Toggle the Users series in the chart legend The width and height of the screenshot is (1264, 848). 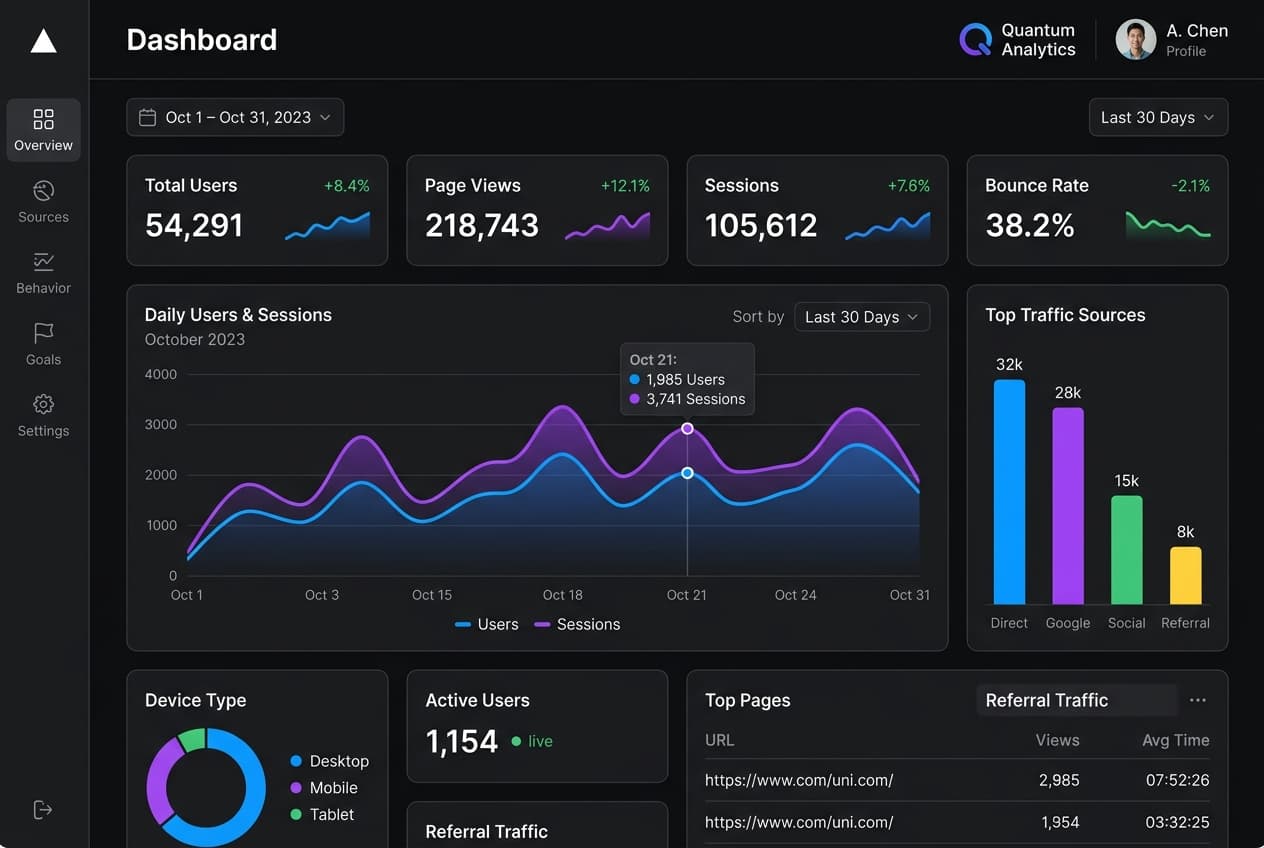click(487, 624)
